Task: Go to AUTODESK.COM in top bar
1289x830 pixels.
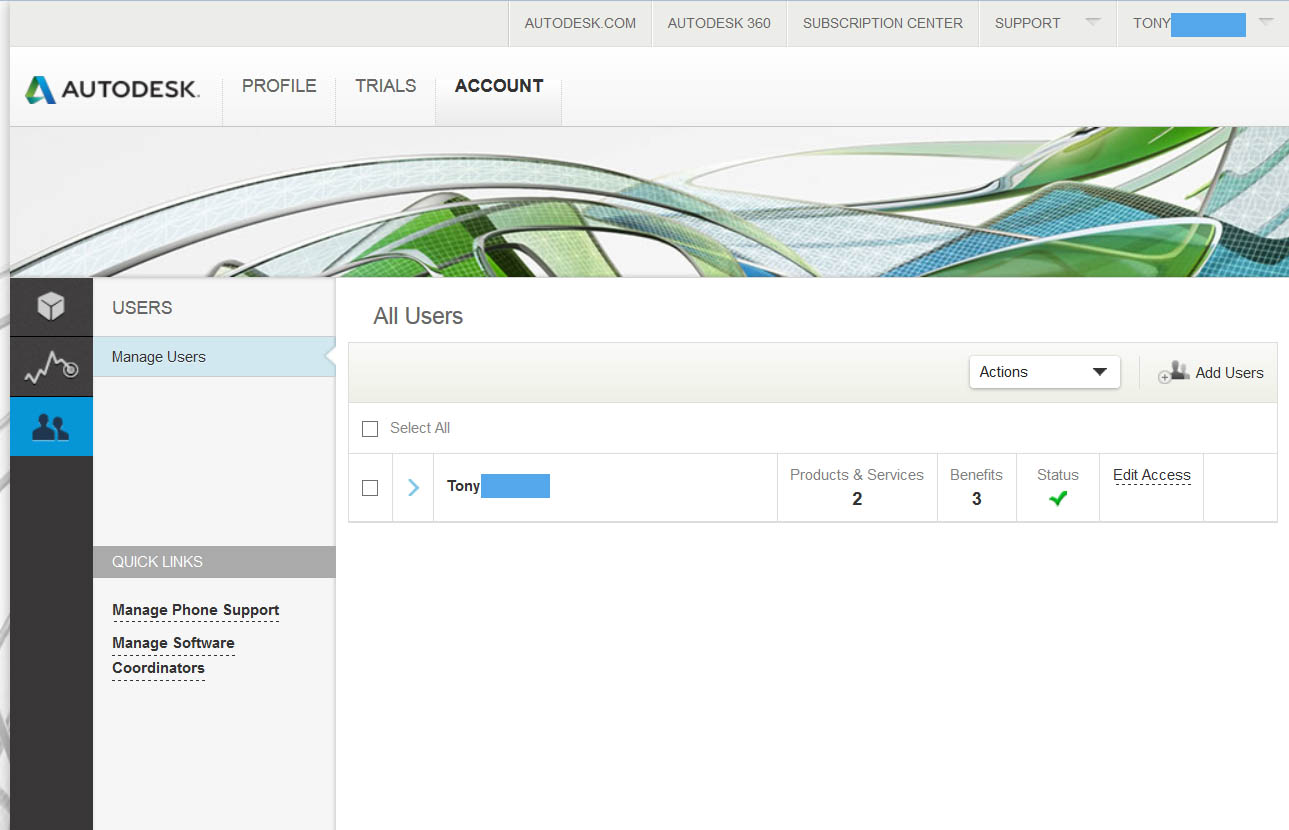Action: pyautogui.click(x=580, y=23)
